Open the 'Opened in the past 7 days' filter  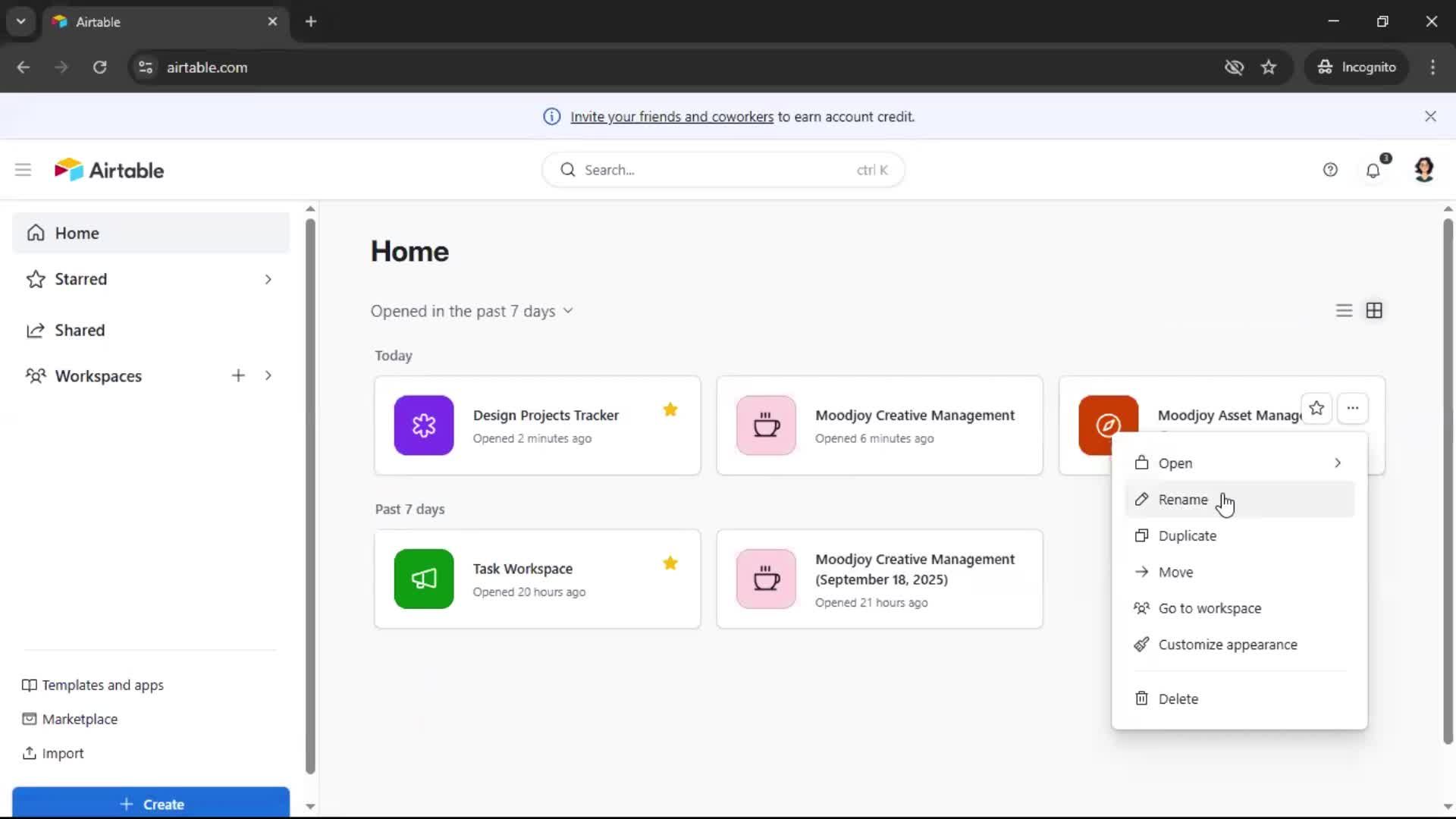coord(472,311)
